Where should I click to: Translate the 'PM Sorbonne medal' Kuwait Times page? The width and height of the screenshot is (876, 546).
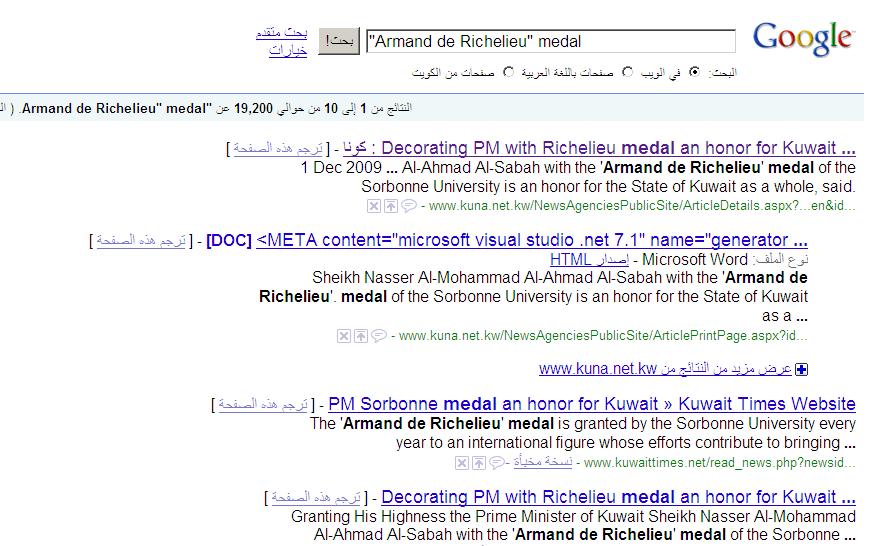point(263,404)
